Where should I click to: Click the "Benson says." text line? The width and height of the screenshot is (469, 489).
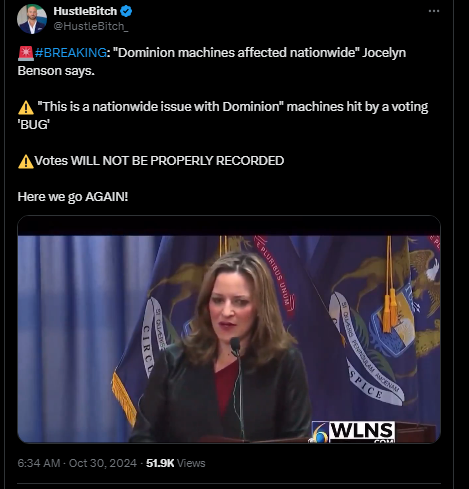point(56,71)
